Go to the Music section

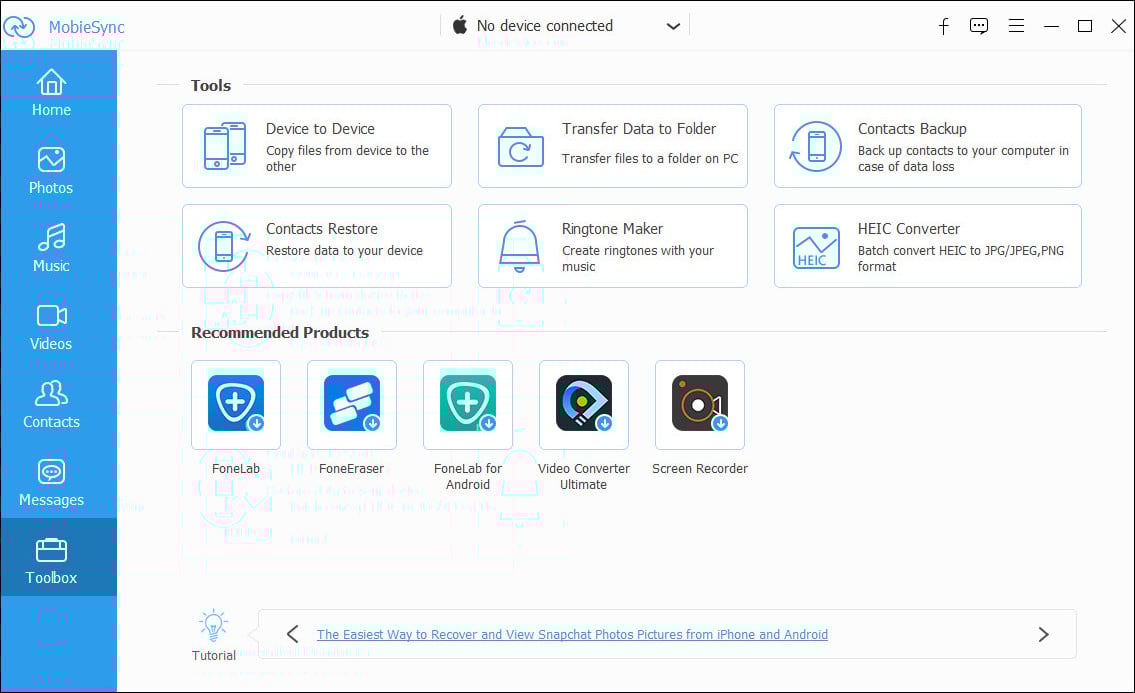51,248
